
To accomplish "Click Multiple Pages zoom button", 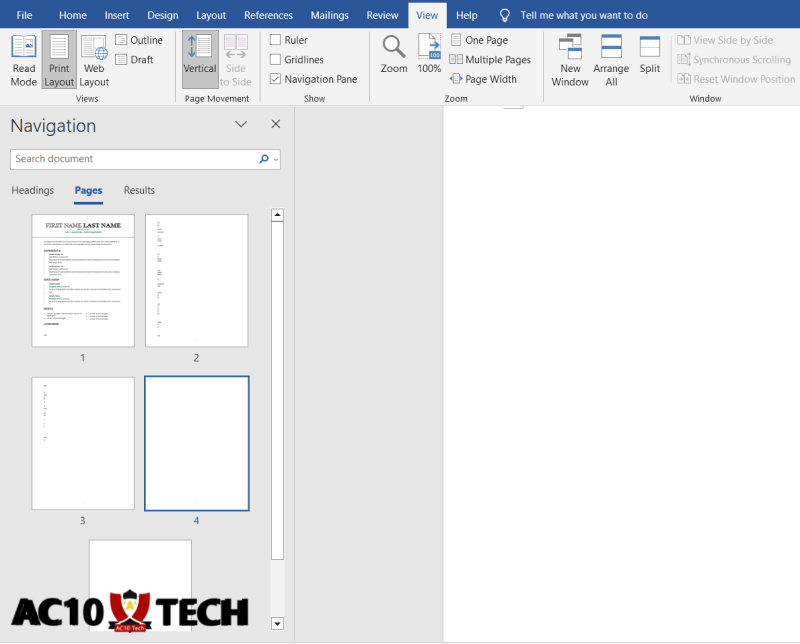I will (x=490, y=60).
